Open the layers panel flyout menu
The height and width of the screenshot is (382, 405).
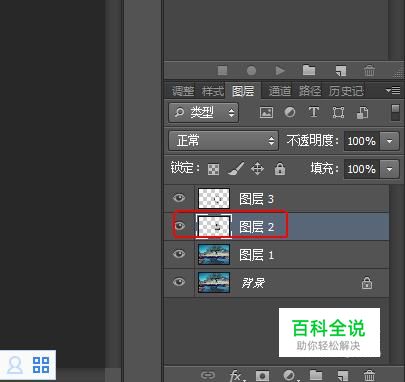click(x=393, y=90)
